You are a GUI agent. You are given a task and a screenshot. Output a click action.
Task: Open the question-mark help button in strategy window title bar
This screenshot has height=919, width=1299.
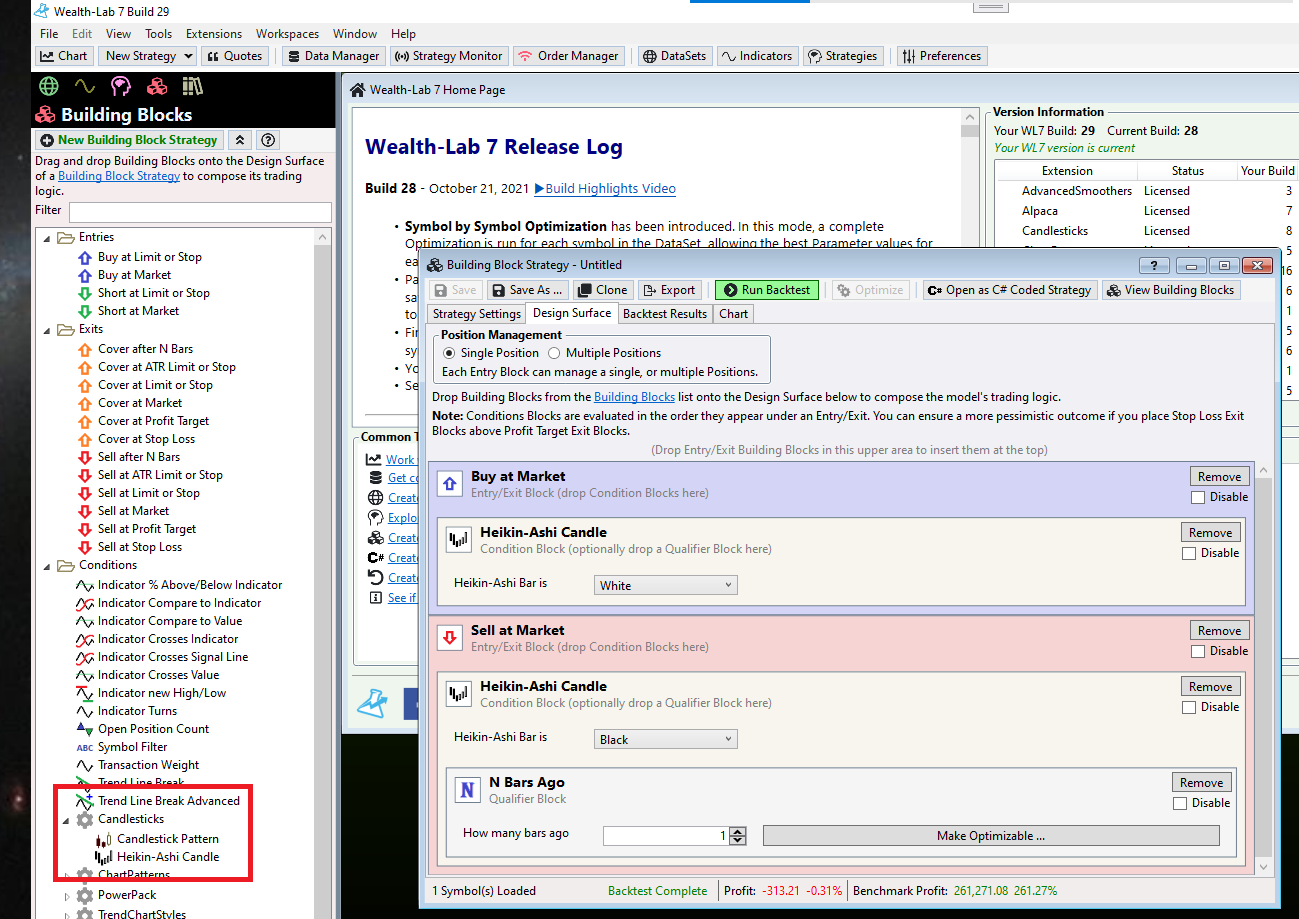[1154, 265]
